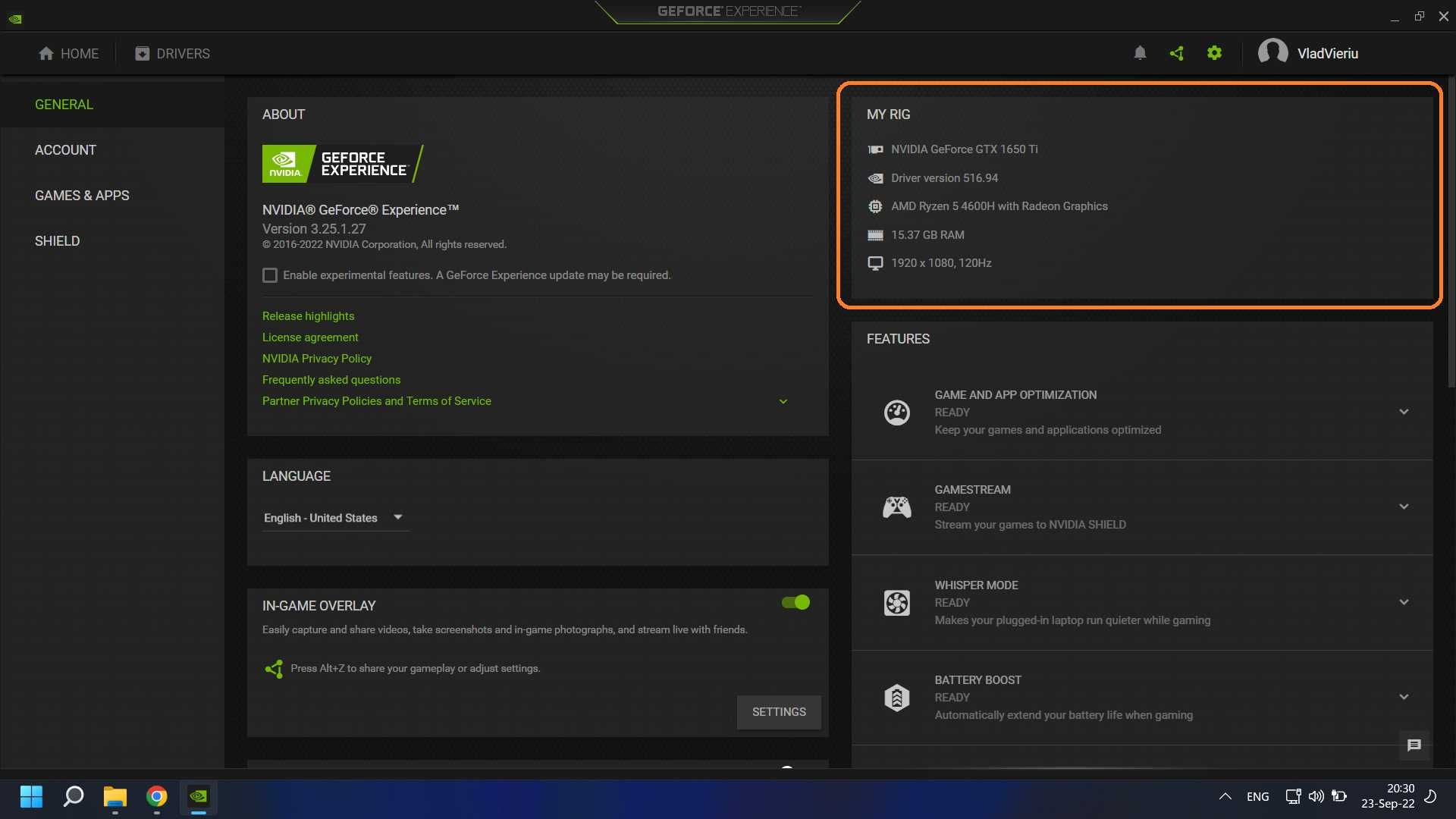Open the battery icon in system tray

[x=1339, y=796]
